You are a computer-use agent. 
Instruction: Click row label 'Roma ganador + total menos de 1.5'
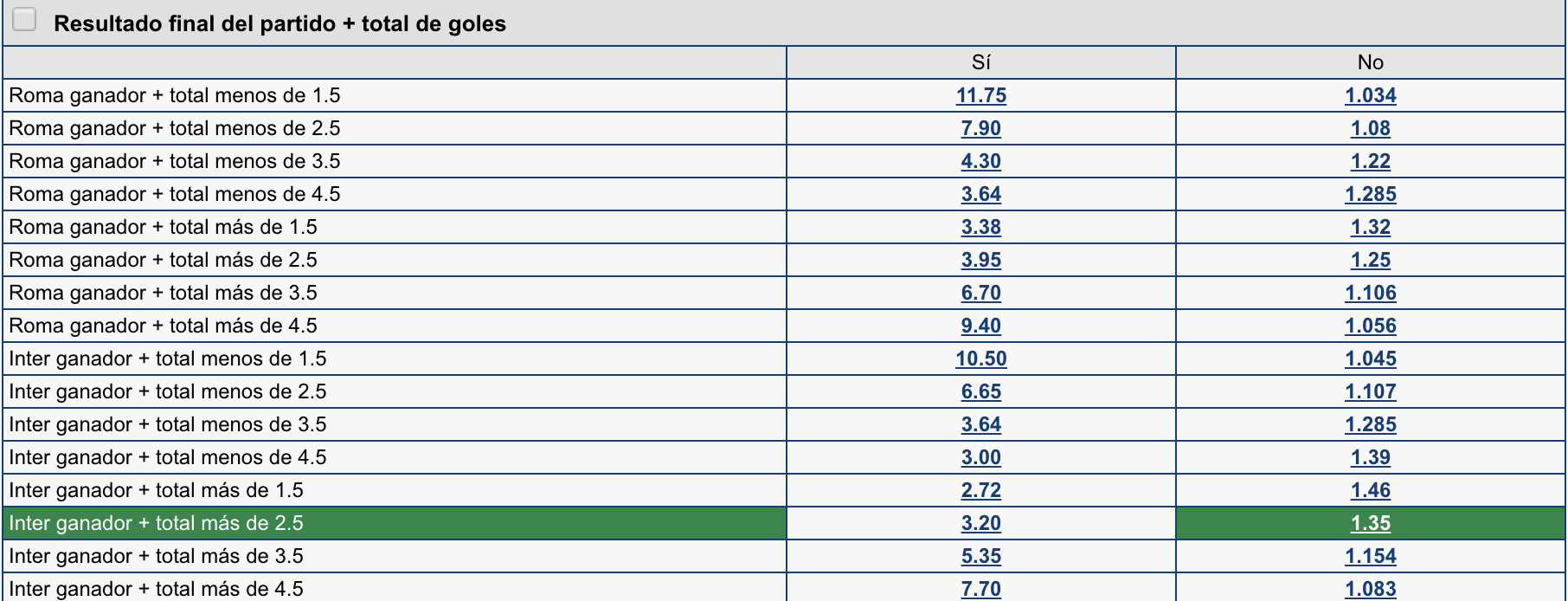(175, 95)
